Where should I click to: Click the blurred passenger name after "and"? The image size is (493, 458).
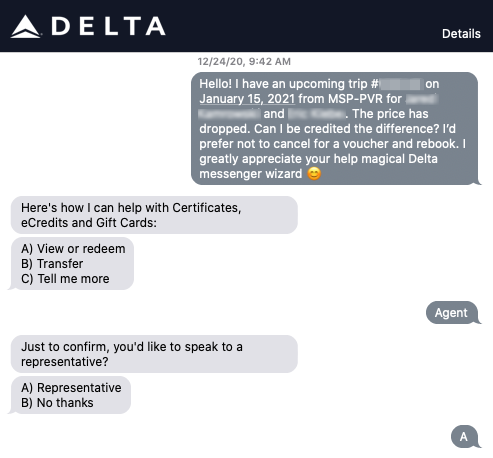point(316,114)
